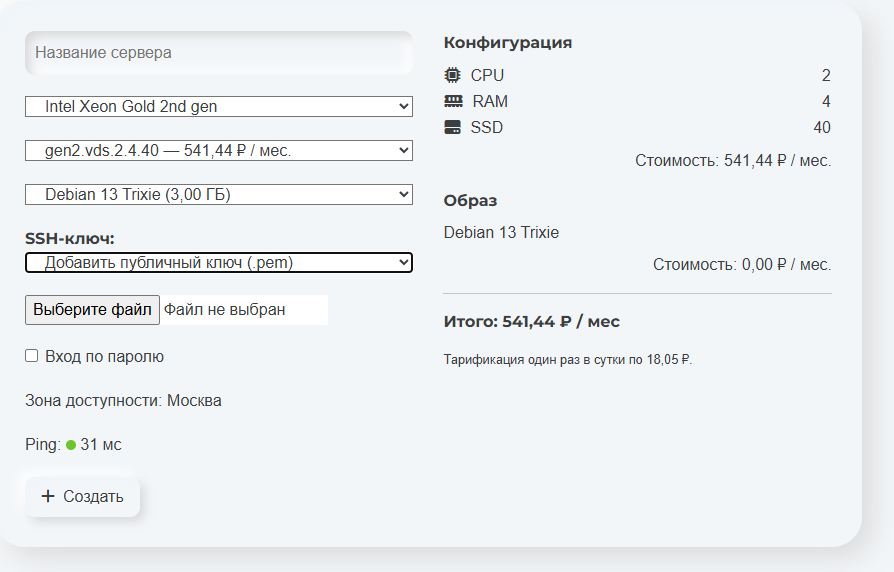Click the 'Конфигурация' heading
Screen dimensions: 894x572
(507, 43)
